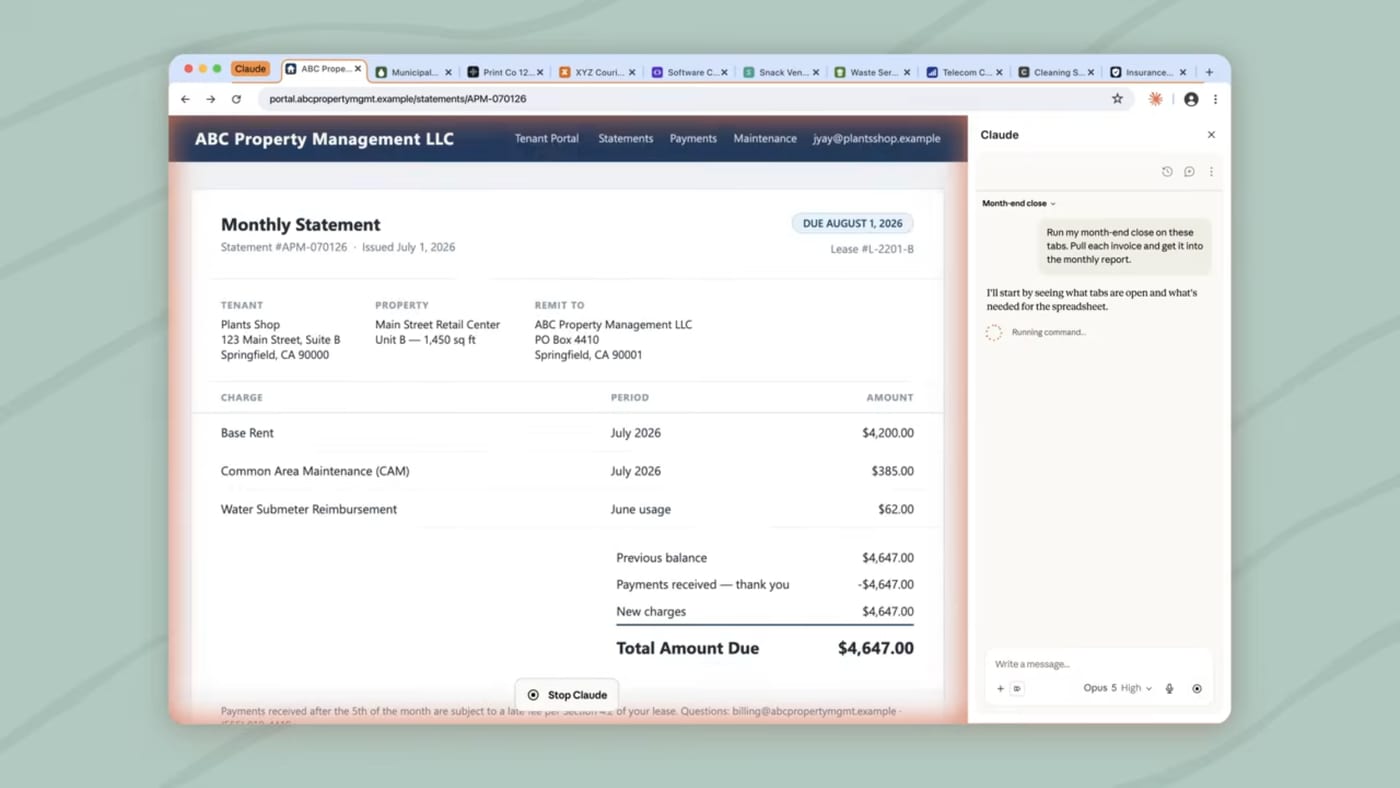Screen dimensions: 1400x788
Task: Click the Base Rent charge row label
Action: (247, 433)
